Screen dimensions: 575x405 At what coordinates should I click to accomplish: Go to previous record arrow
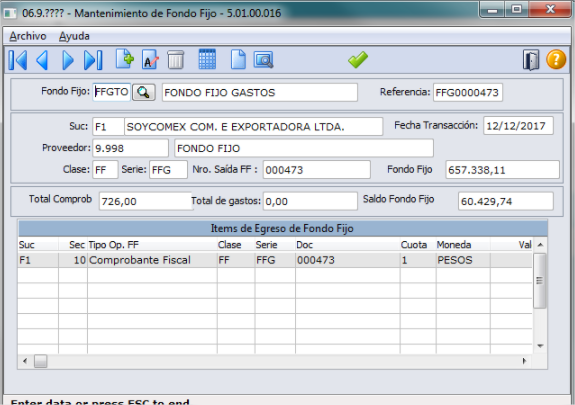click(43, 60)
